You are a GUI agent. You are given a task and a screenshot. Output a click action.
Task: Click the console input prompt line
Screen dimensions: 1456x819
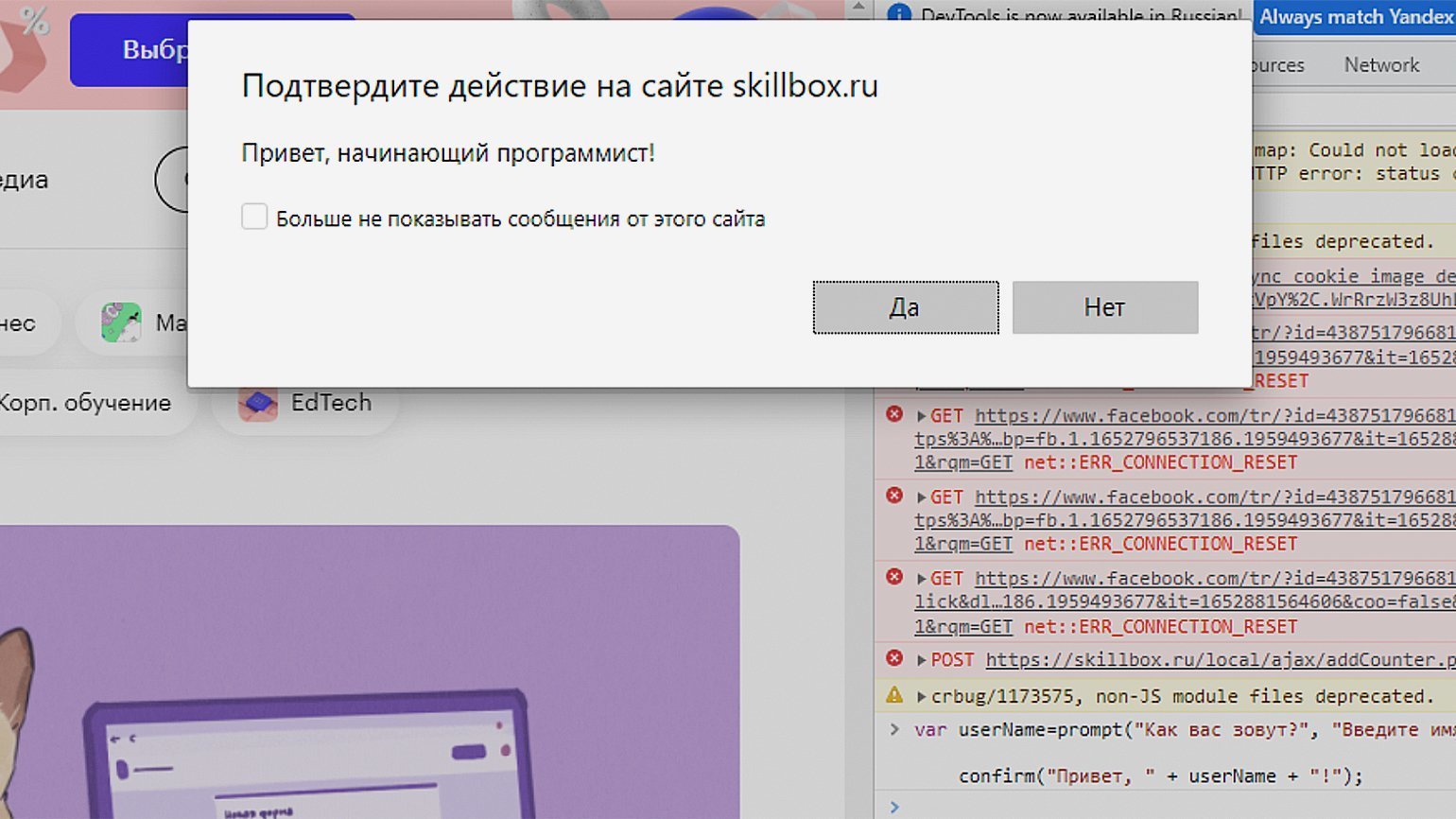click(x=1165, y=807)
